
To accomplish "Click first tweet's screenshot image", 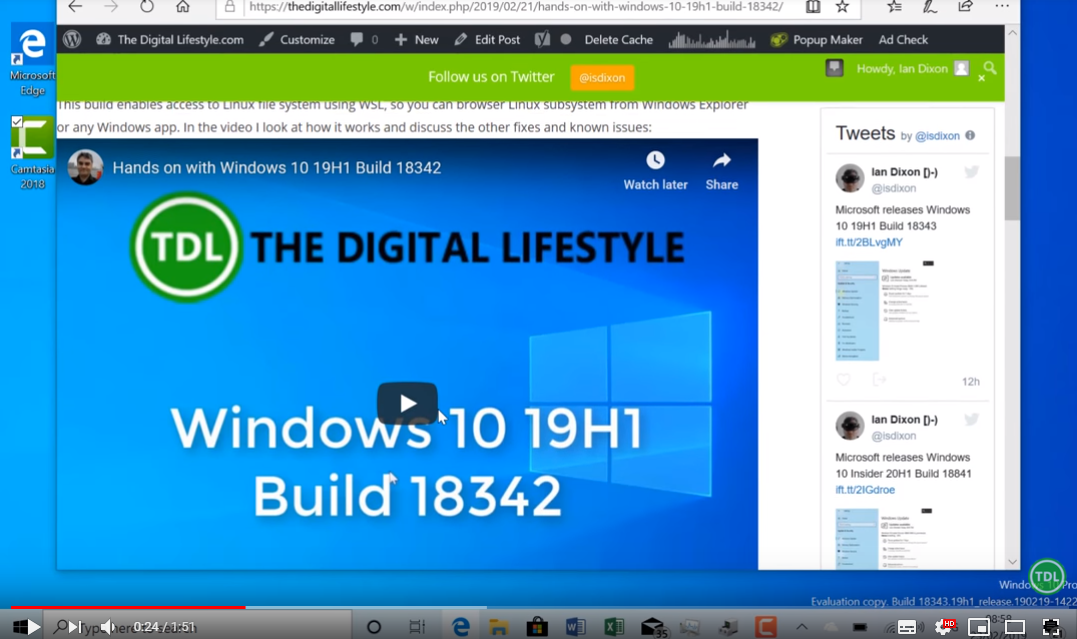I will click(x=885, y=311).
